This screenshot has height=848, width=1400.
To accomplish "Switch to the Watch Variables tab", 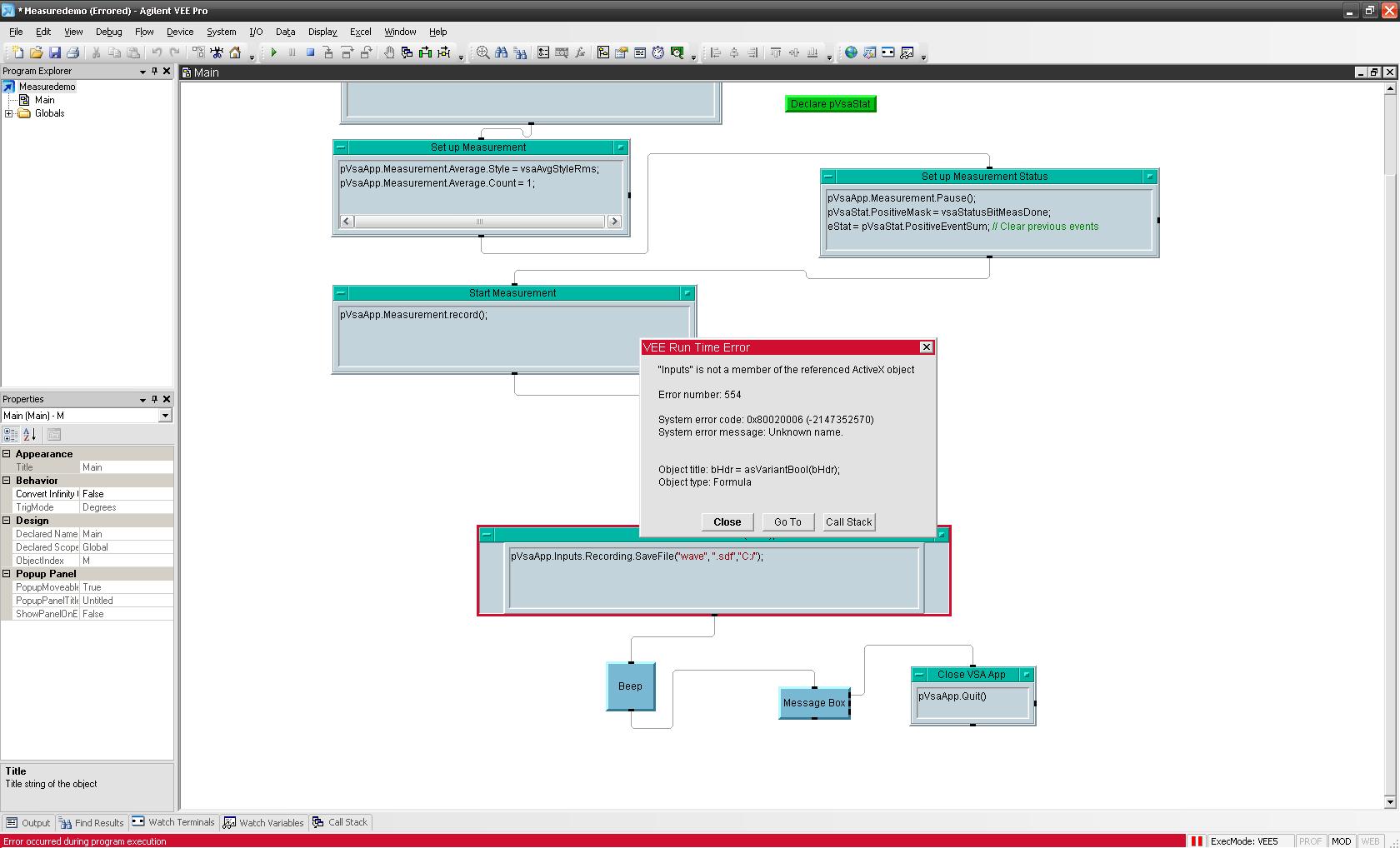I will click(x=263, y=822).
